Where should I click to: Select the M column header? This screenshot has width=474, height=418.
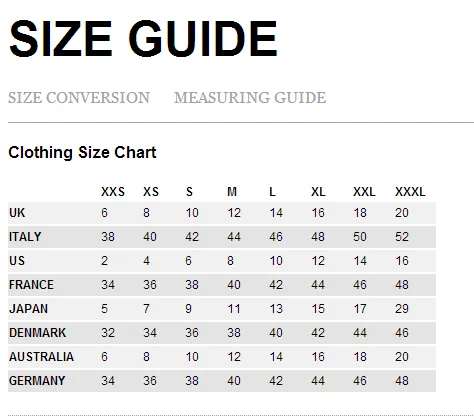(x=232, y=192)
